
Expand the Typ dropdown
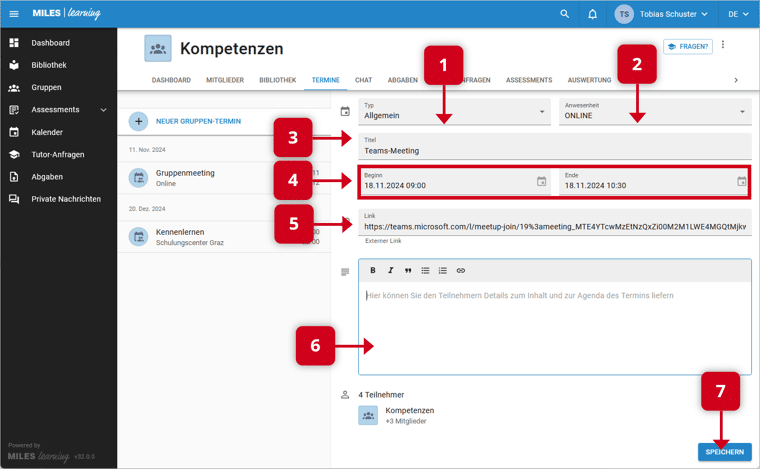[542, 111]
